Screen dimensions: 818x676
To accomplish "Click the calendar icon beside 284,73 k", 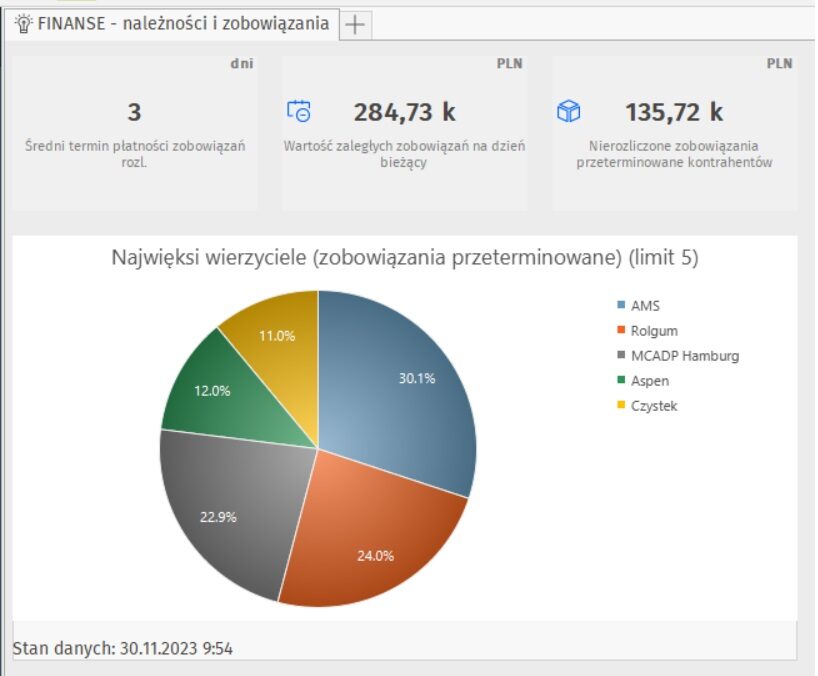I will point(299,111).
